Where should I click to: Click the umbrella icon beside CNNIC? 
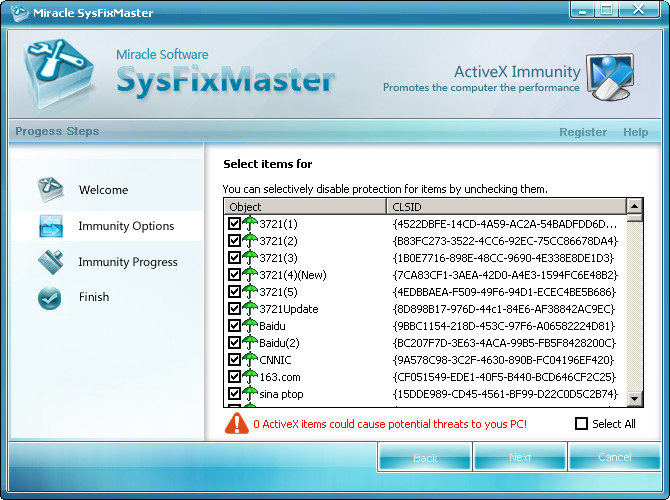pos(250,360)
